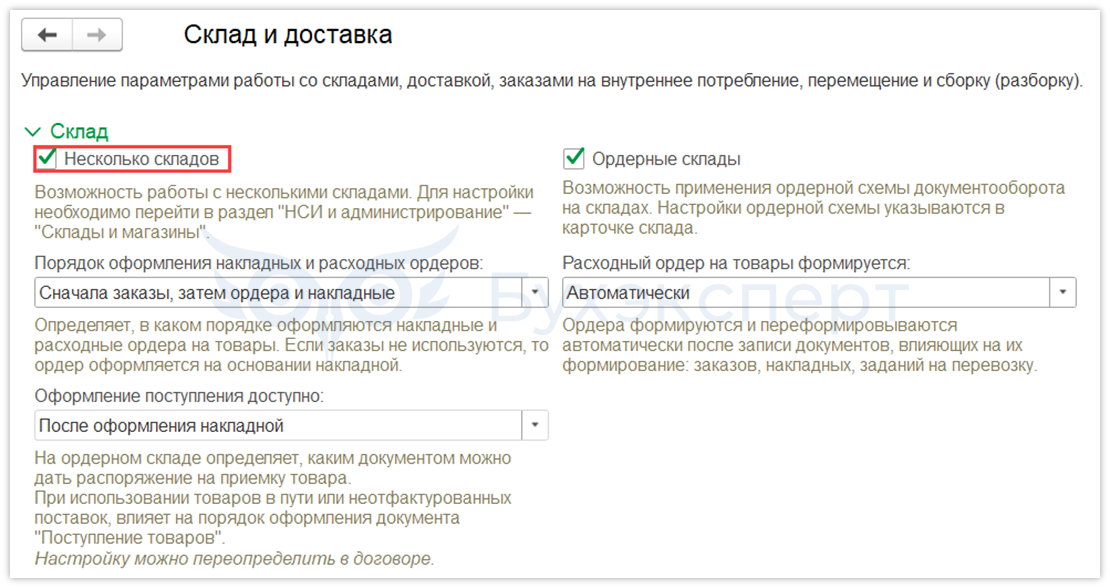The image size is (1110, 588).
Task: Click the green Склад section heading
Action: (80, 132)
